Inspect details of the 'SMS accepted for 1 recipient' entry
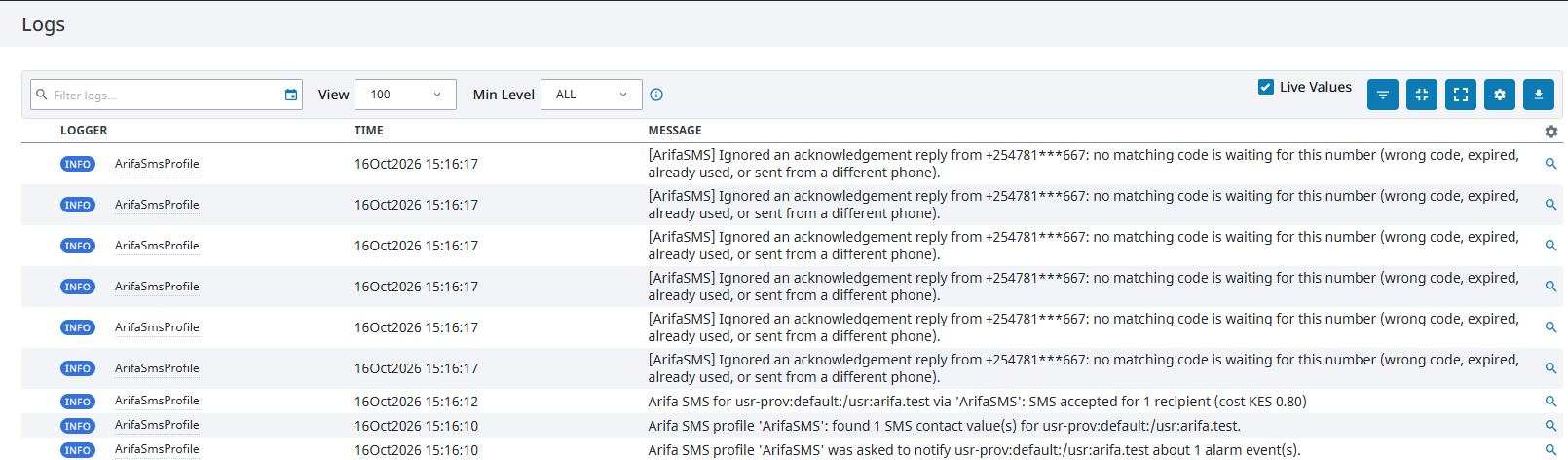Image resolution: width=1568 pixels, height=460 pixels. tap(1550, 402)
